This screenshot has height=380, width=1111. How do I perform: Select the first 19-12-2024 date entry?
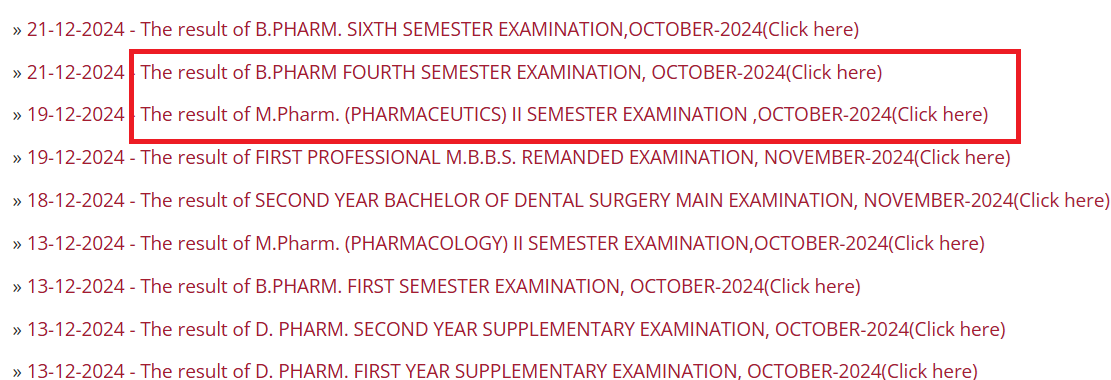76,114
